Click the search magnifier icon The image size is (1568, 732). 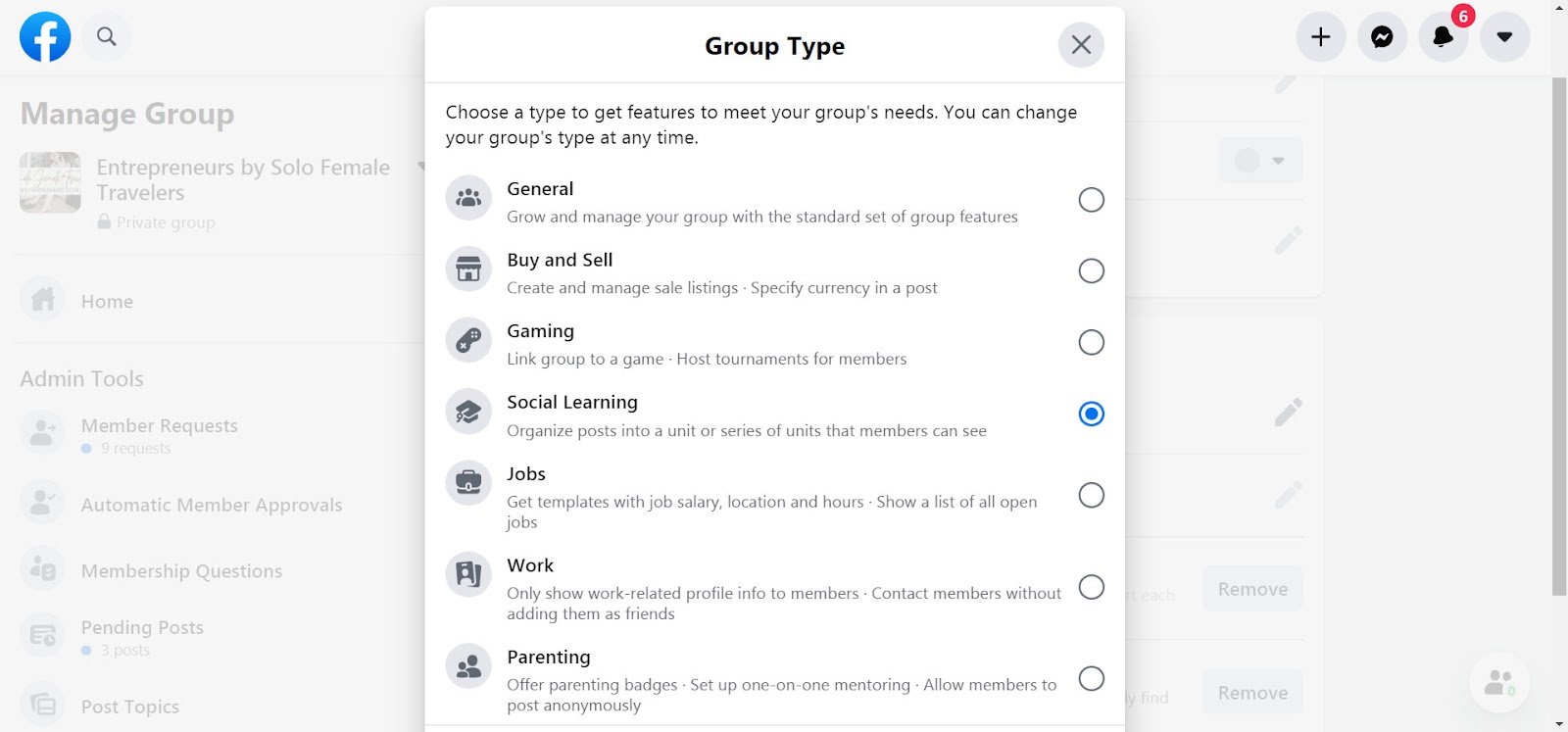(x=106, y=37)
